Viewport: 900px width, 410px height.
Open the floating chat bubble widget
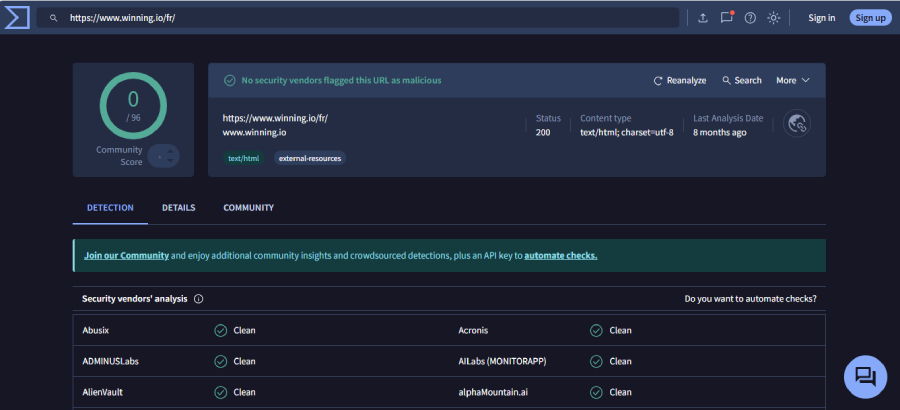[866, 377]
